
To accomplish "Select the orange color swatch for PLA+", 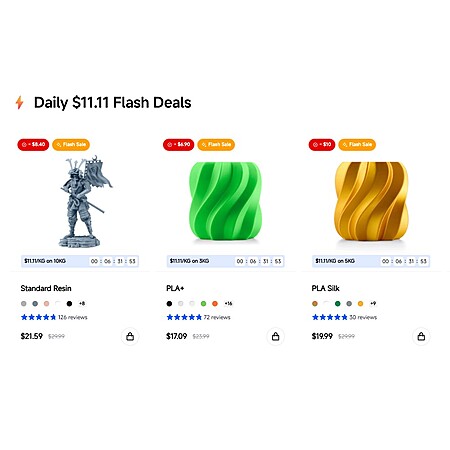I will pyautogui.click(x=215, y=304).
